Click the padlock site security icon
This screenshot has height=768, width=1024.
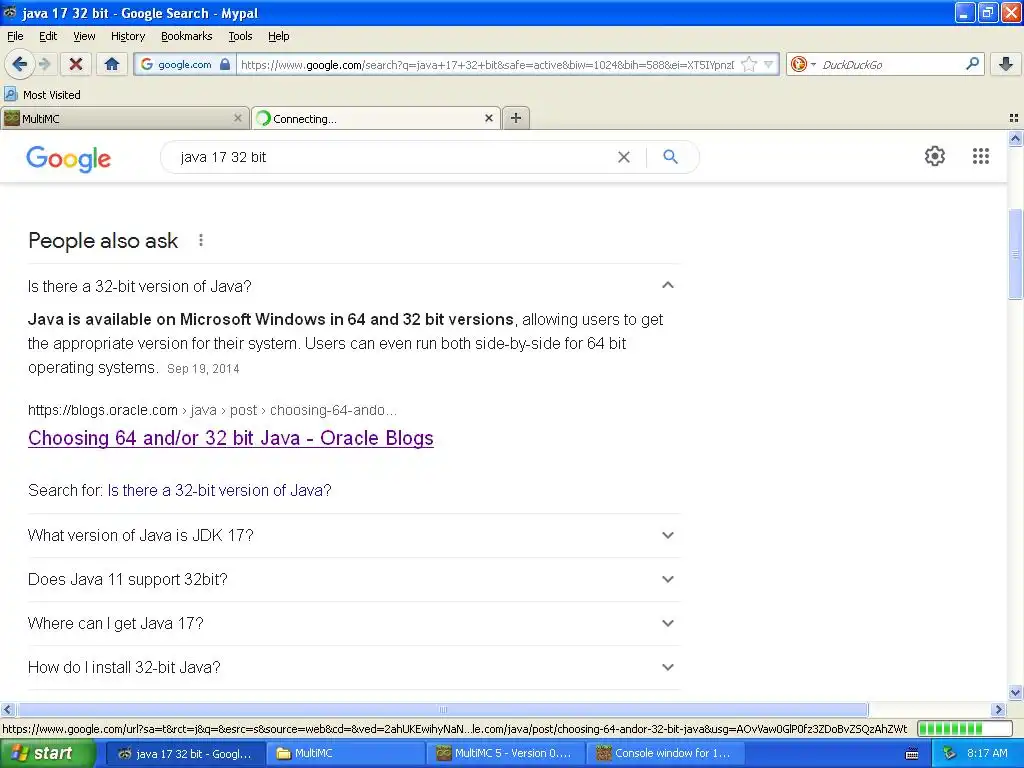tap(225, 64)
